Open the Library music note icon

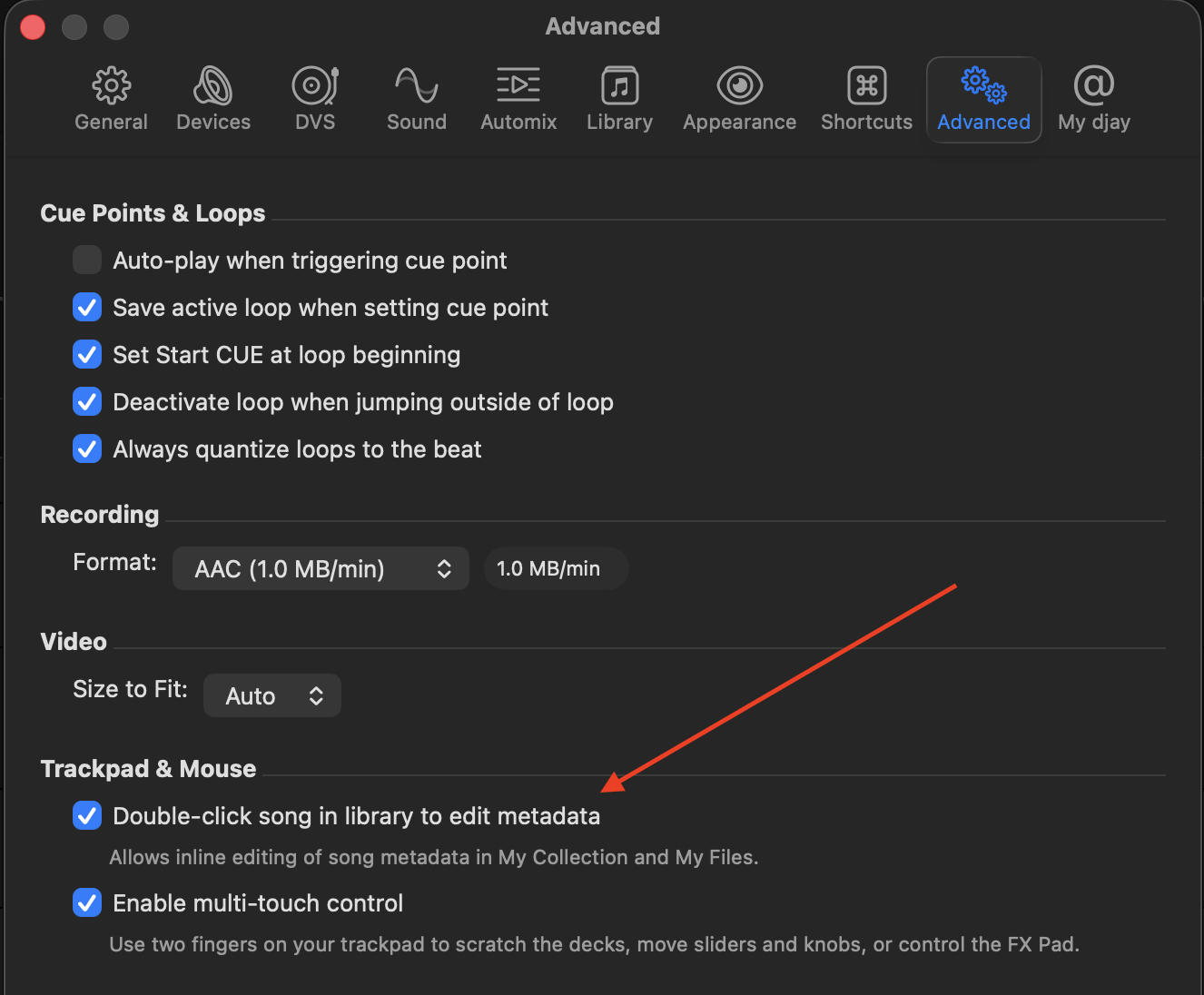coord(619,86)
